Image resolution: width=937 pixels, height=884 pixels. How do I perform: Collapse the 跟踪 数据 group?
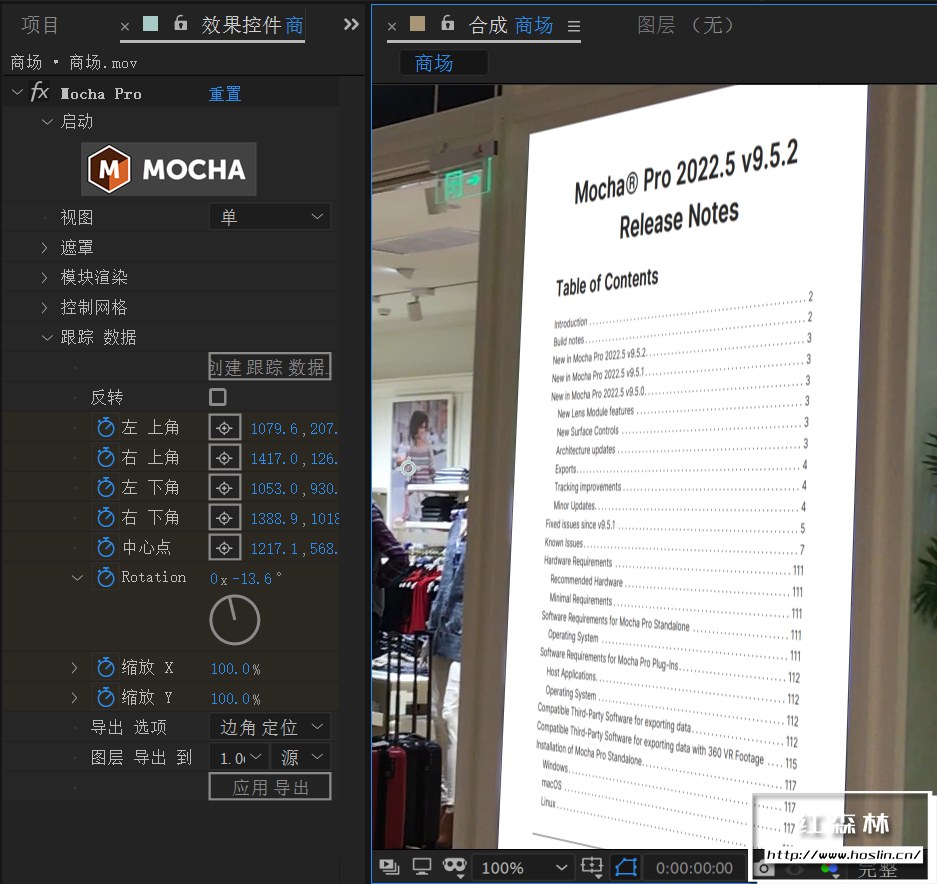click(x=47, y=338)
